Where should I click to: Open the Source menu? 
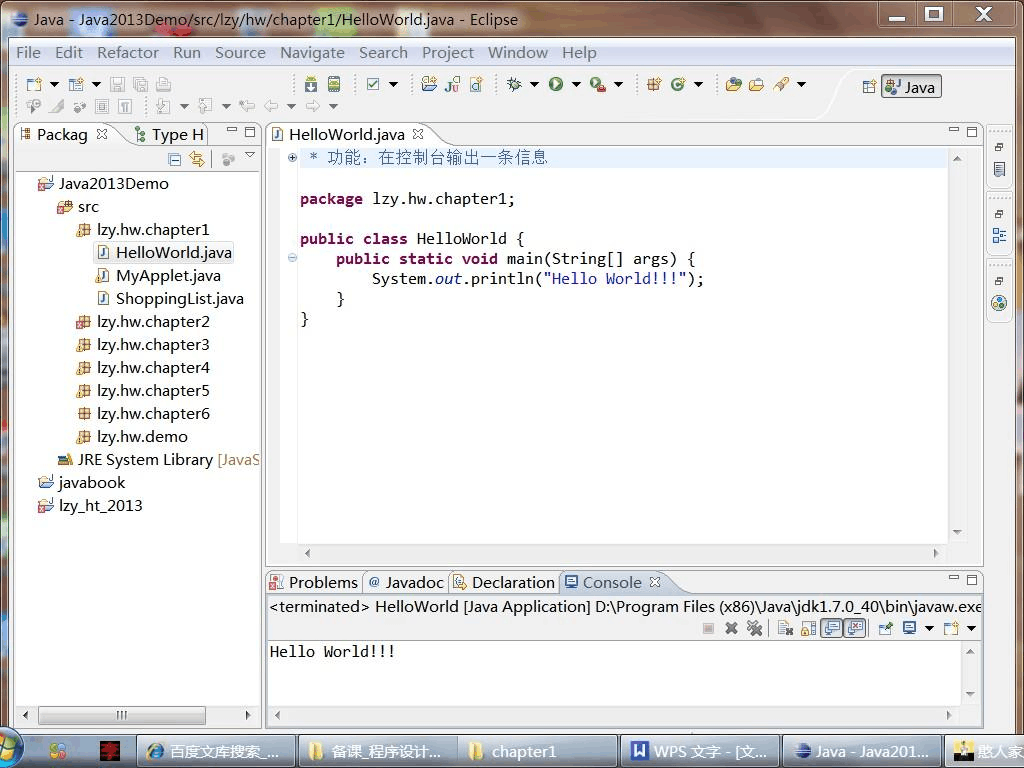(x=240, y=53)
